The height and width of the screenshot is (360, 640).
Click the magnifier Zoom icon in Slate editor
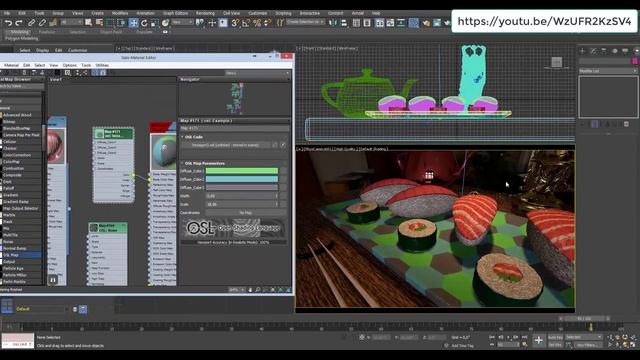(258, 289)
